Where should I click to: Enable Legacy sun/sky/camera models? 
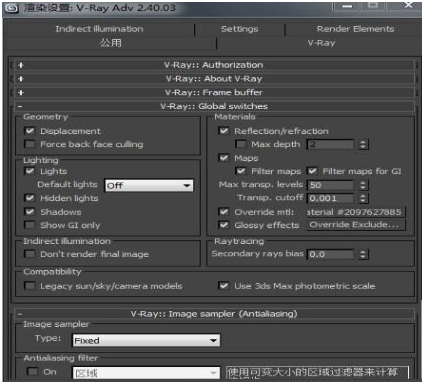point(30,286)
